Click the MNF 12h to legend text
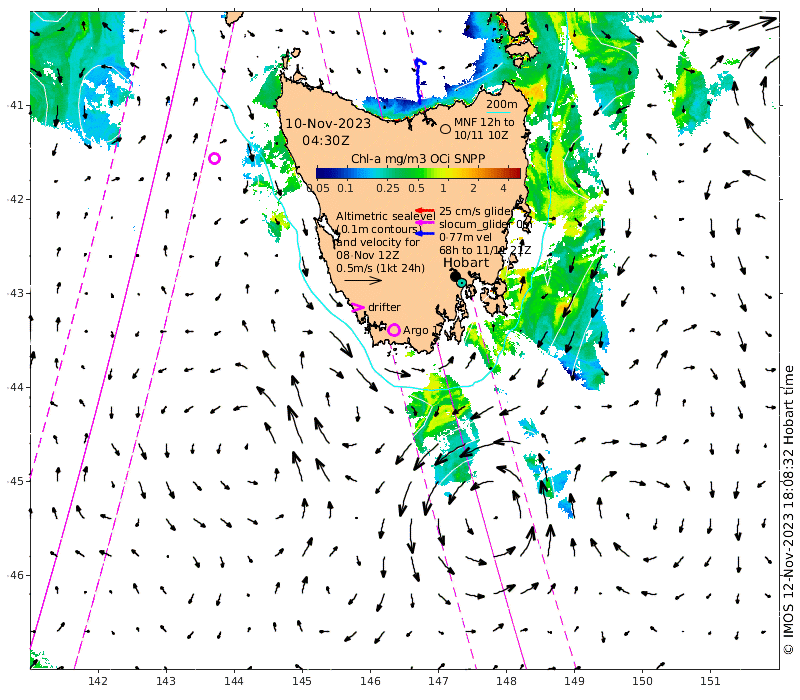Image resolution: width=800 pixels, height=700 pixels. pyautogui.click(x=484, y=122)
